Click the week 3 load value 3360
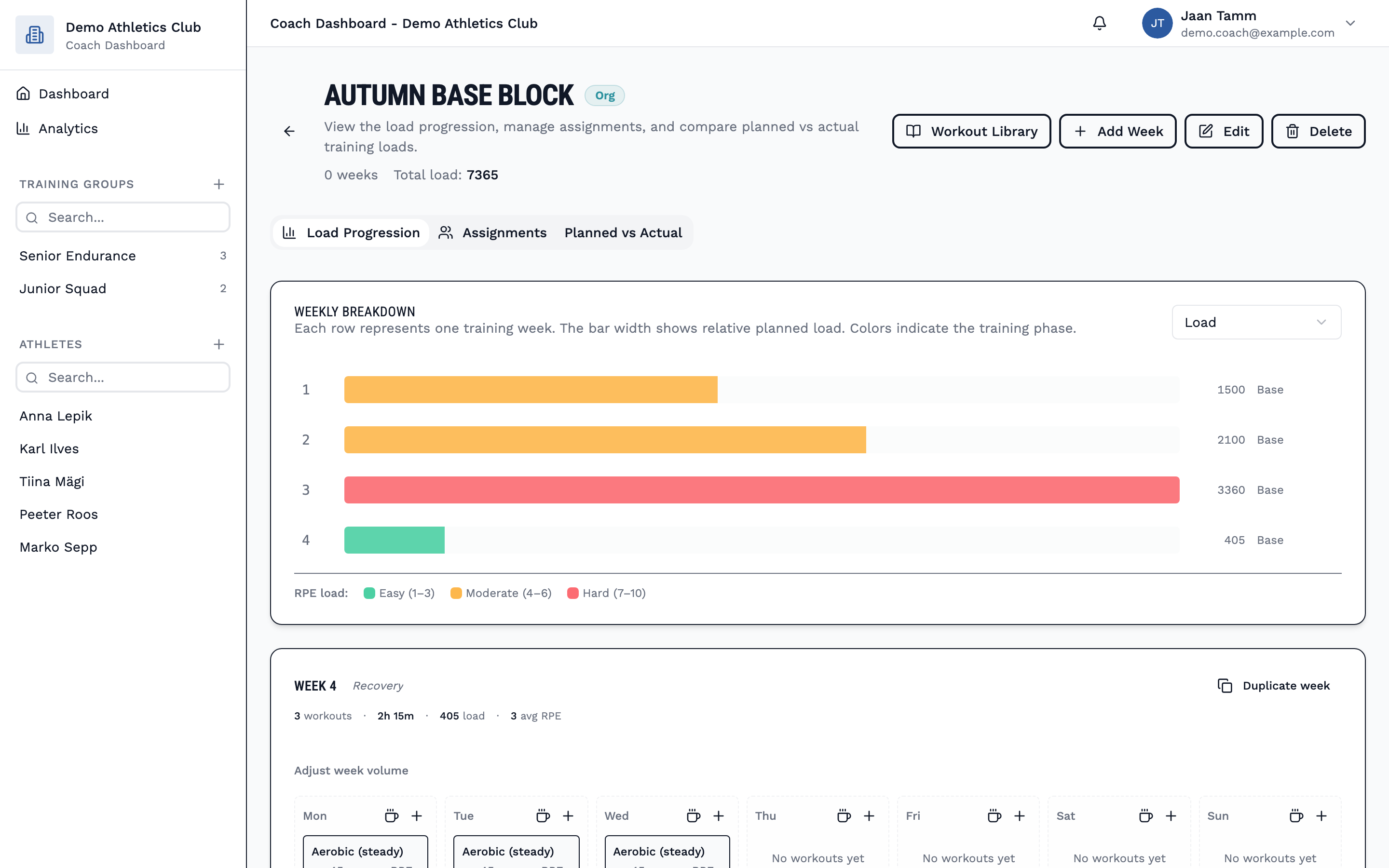The width and height of the screenshot is (1389, 868). (x=1231, y=489)
